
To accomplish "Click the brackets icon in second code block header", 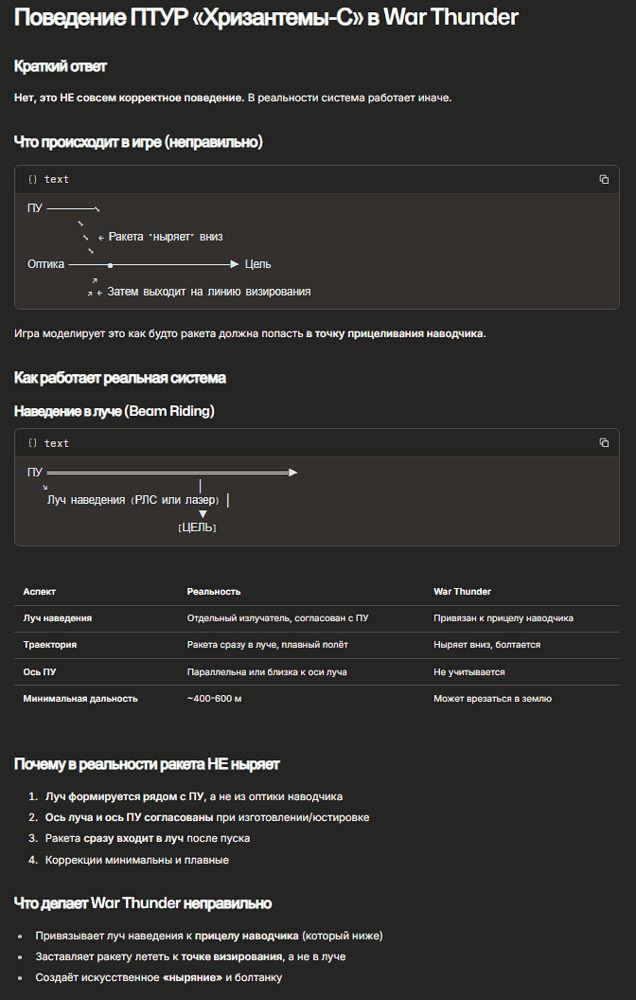I will point(33,443).
